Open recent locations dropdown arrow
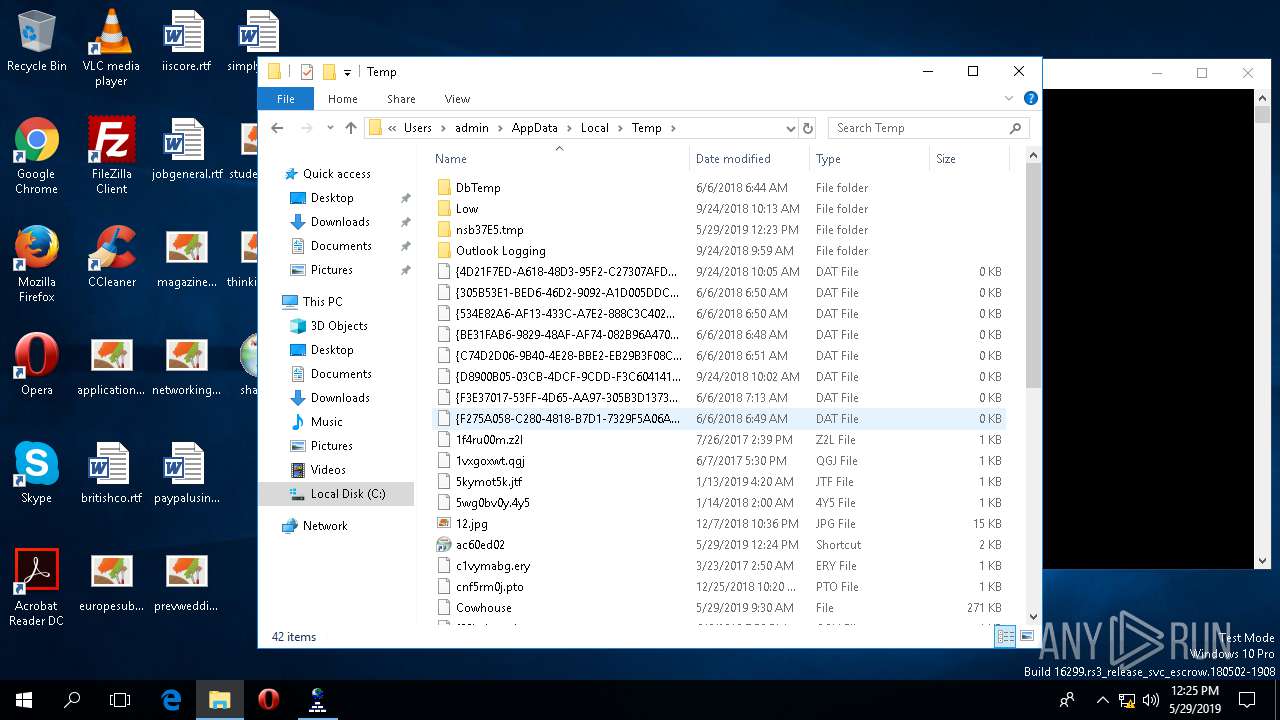 pyautogui.click(x=328, y=128)
